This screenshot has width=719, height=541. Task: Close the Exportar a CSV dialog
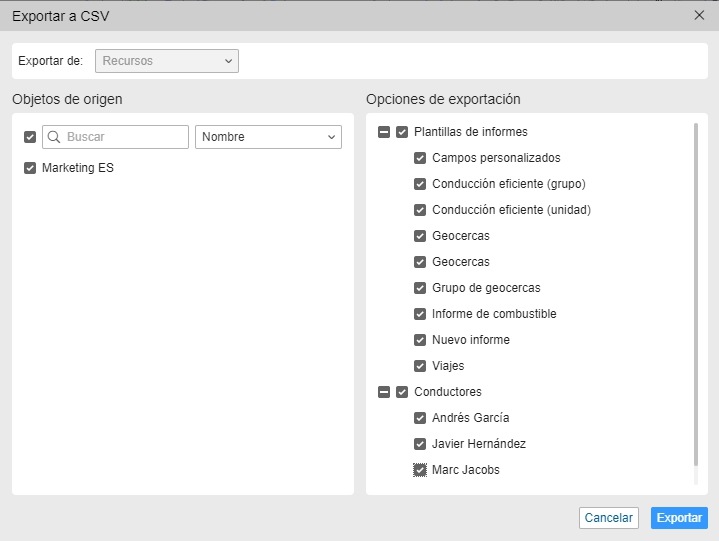[x=699, y=15]
